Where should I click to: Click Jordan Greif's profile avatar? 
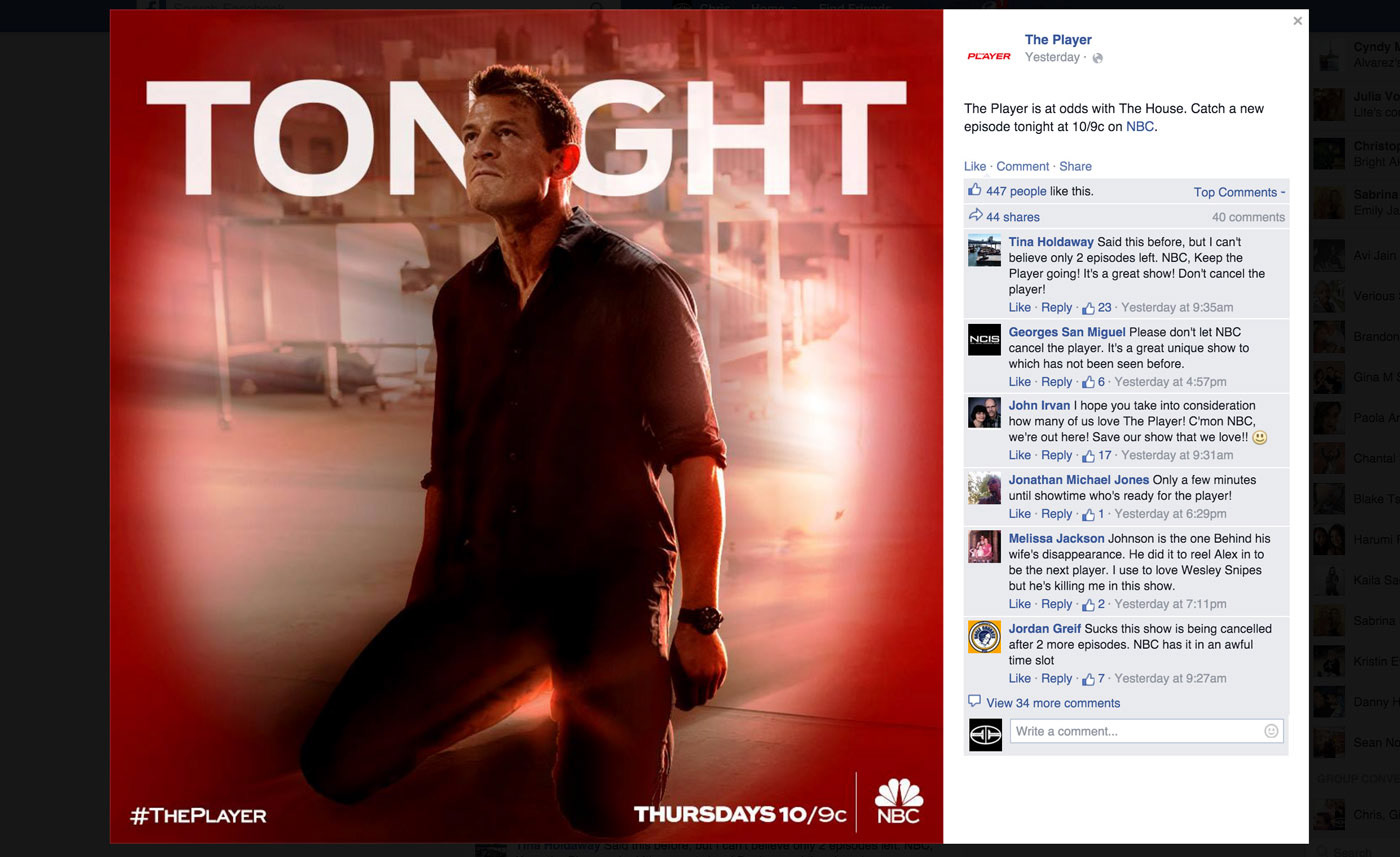(x=985, y=637)
